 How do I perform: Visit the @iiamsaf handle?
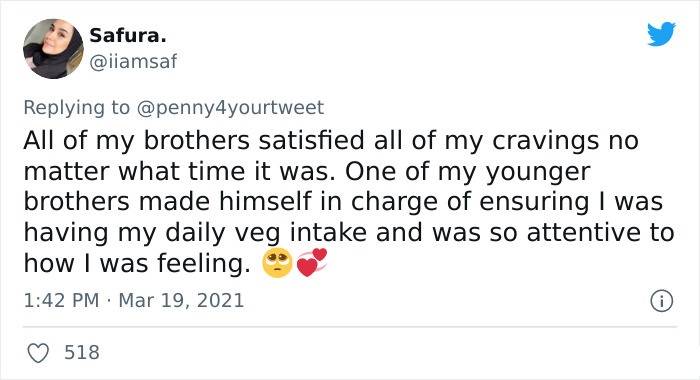(133, 62)
